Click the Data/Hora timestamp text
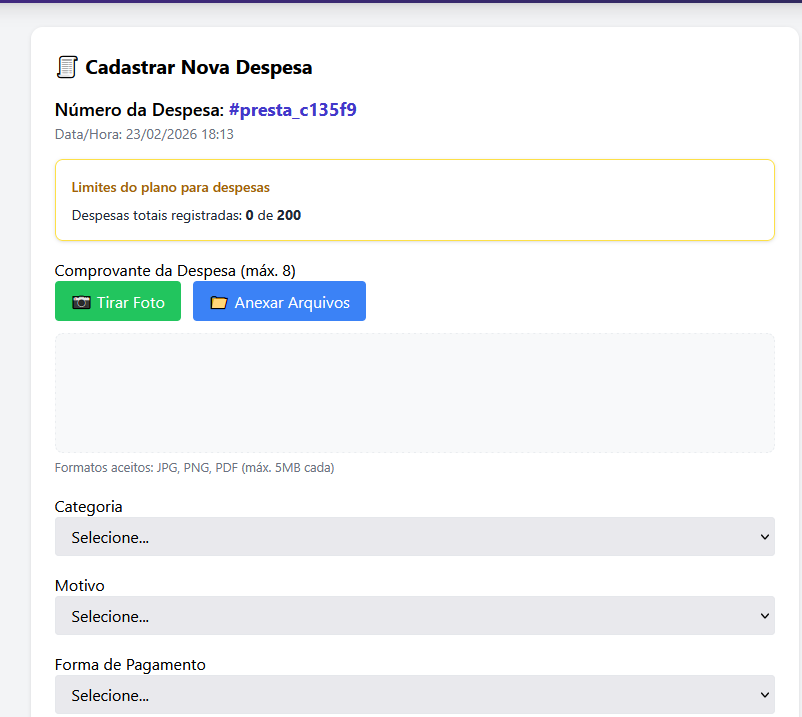This screenshot has width=802, height=717. pyautogui.click(x=144, y=134)
